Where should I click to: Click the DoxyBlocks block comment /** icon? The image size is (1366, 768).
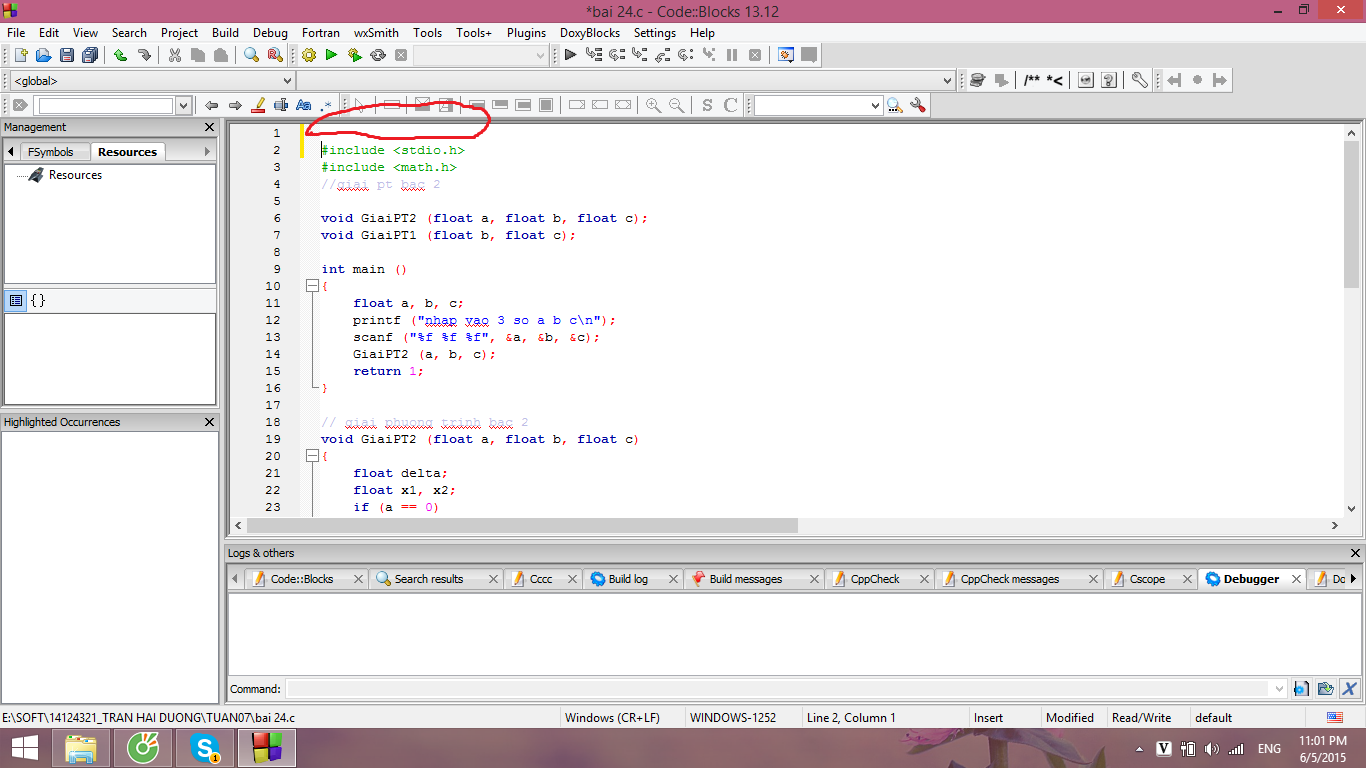pyautogui.click(x=1032, y=80)
